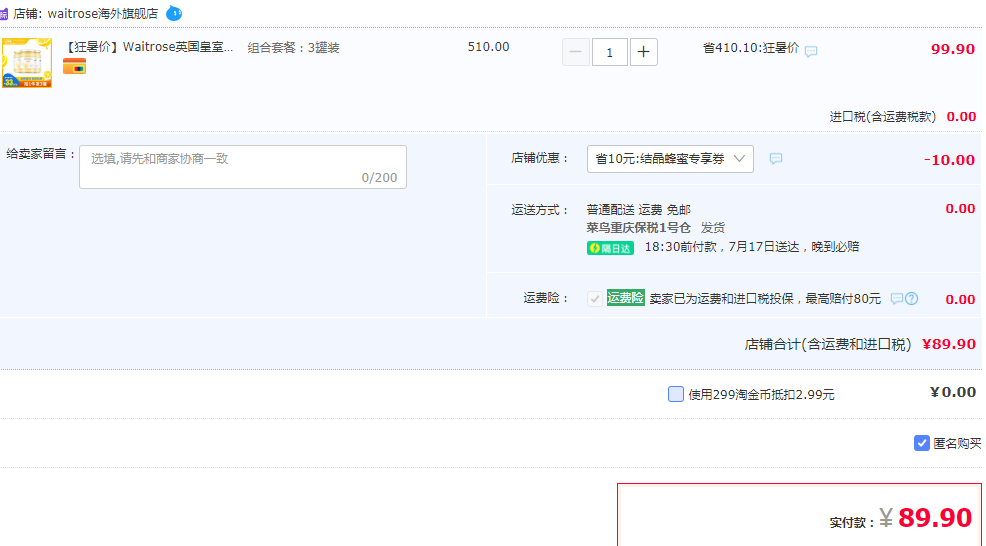Click the item subtotal 99.90
Image resolution: width=986 pixels, height=546 pixels.
click(x=953, y=49)
